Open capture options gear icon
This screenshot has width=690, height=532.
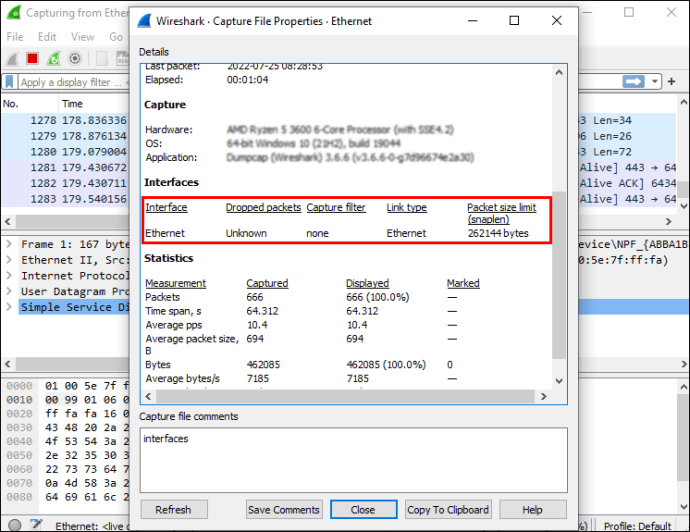[x=75, y=59]
